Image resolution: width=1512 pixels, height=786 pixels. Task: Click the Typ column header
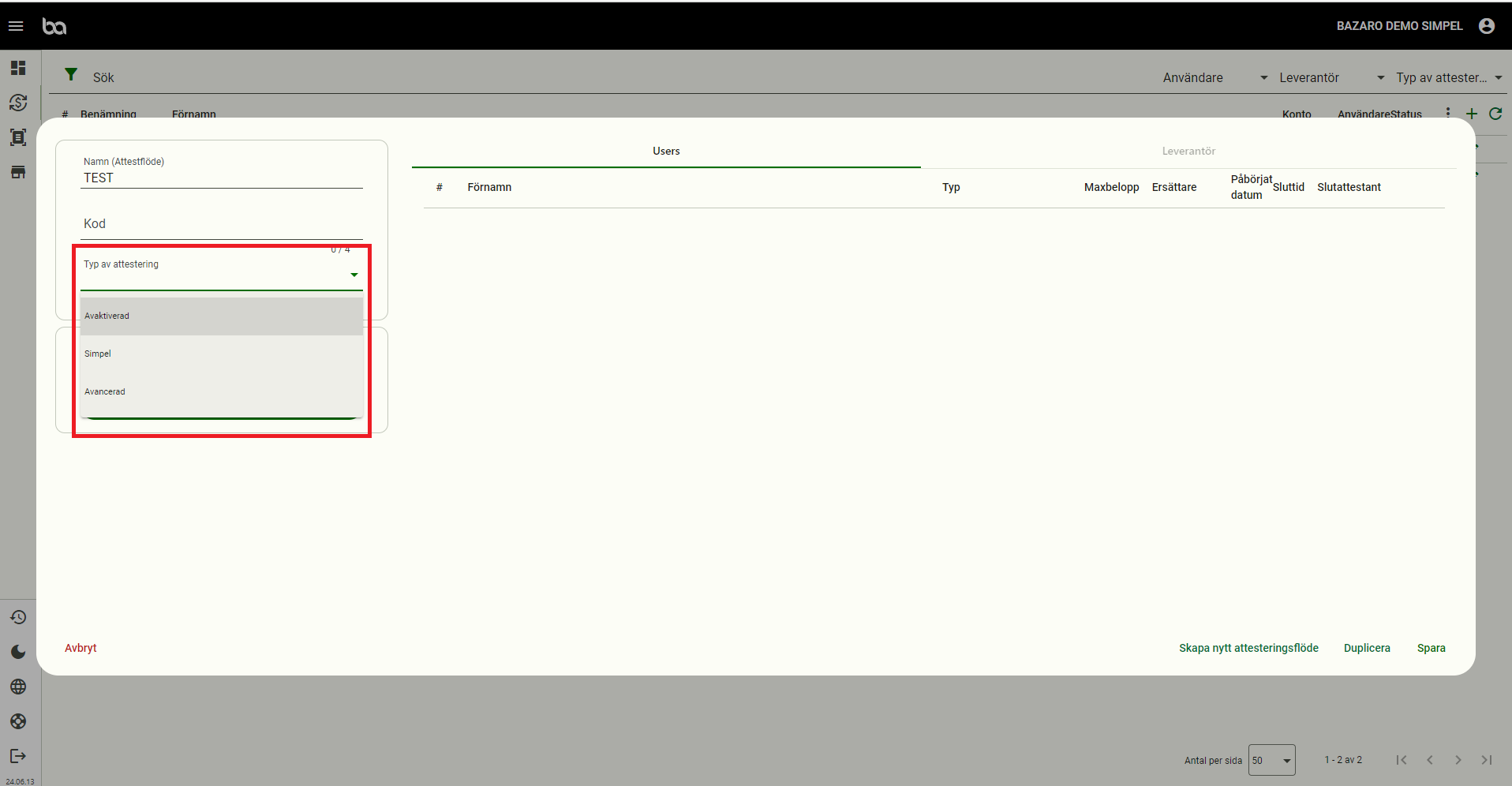(x=951, y=187)
